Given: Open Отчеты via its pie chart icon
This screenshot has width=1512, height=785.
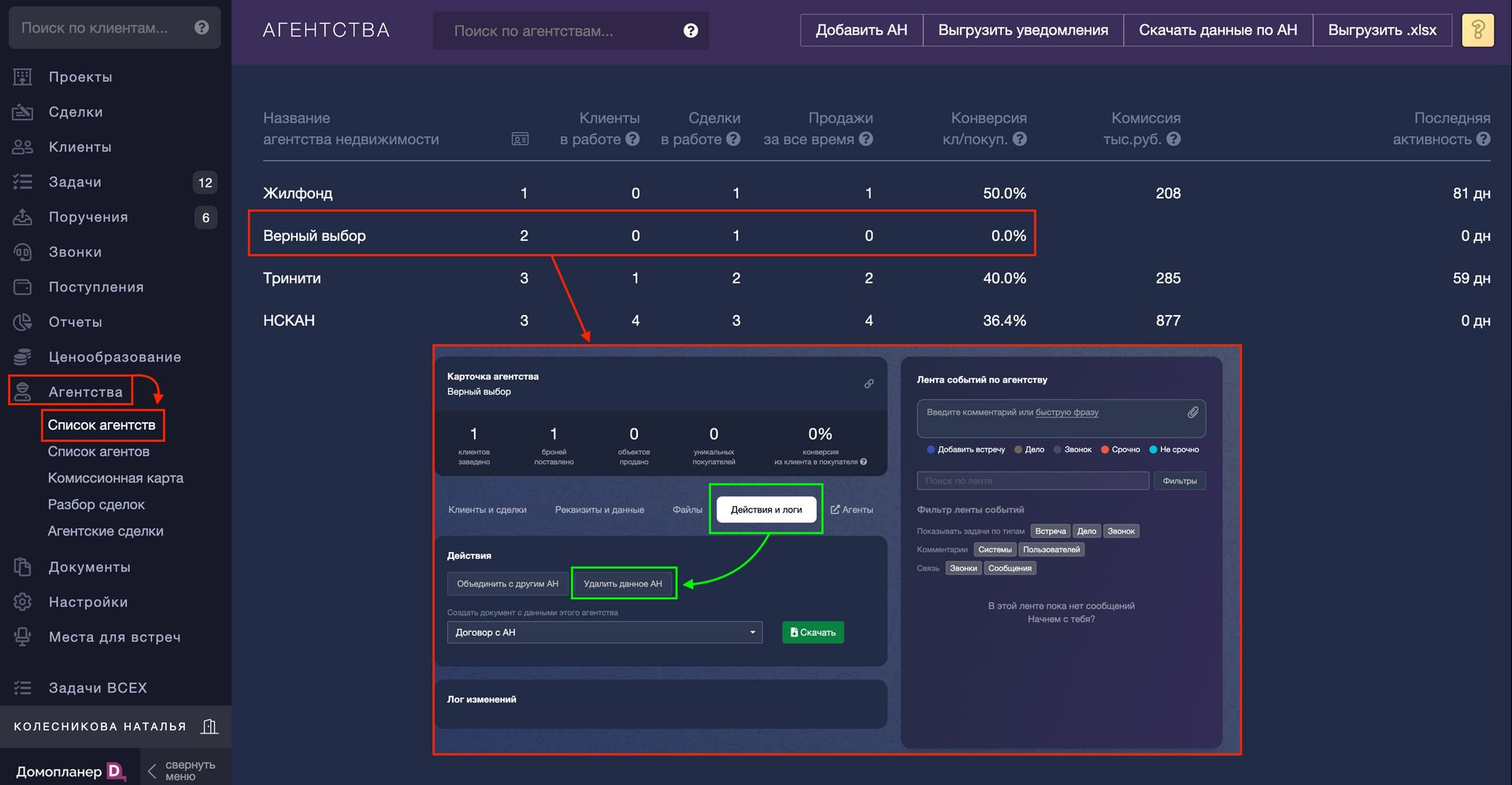Looking at the screenshot, I should point(22,322).
